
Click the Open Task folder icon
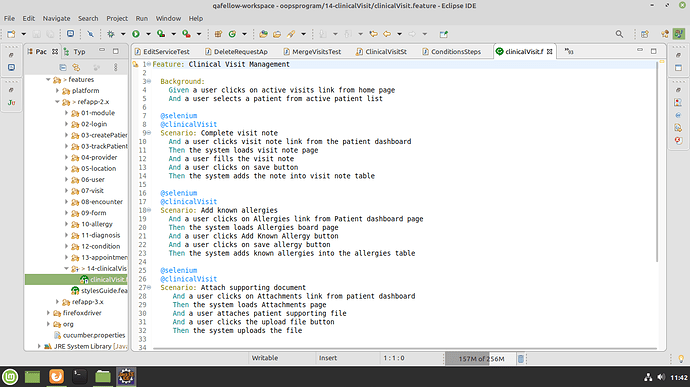click(x=277, y=34)
